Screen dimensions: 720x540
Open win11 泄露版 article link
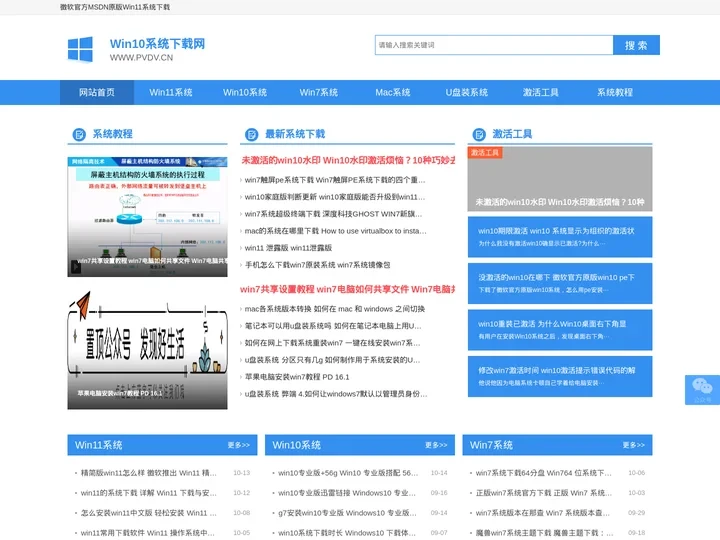[x=288, y=248]
